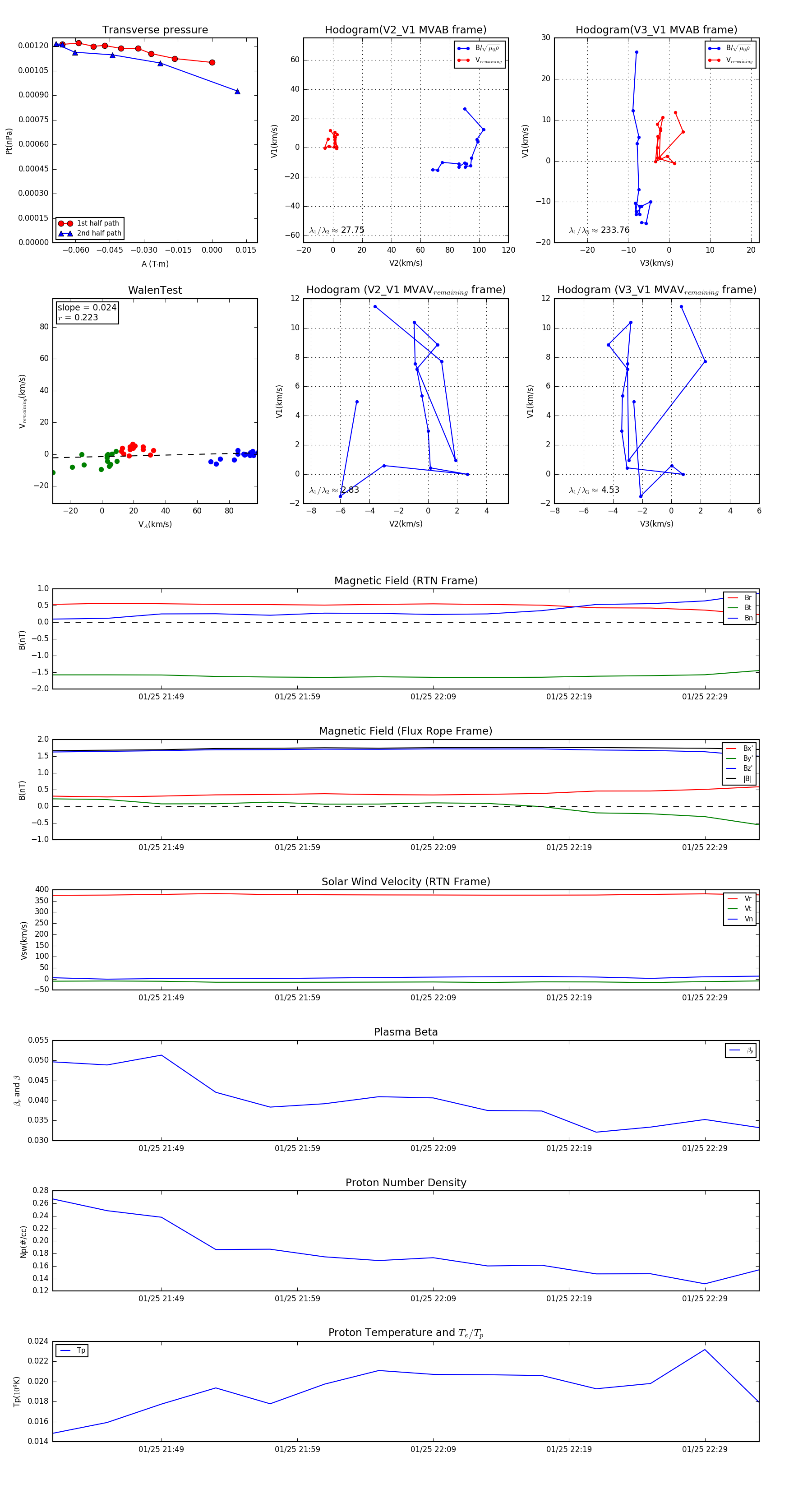The height and width of the screenshot is (1489, 812).
Task: Click the 0.00120 tick label in Transverse pressure
Action: [33, 46]
